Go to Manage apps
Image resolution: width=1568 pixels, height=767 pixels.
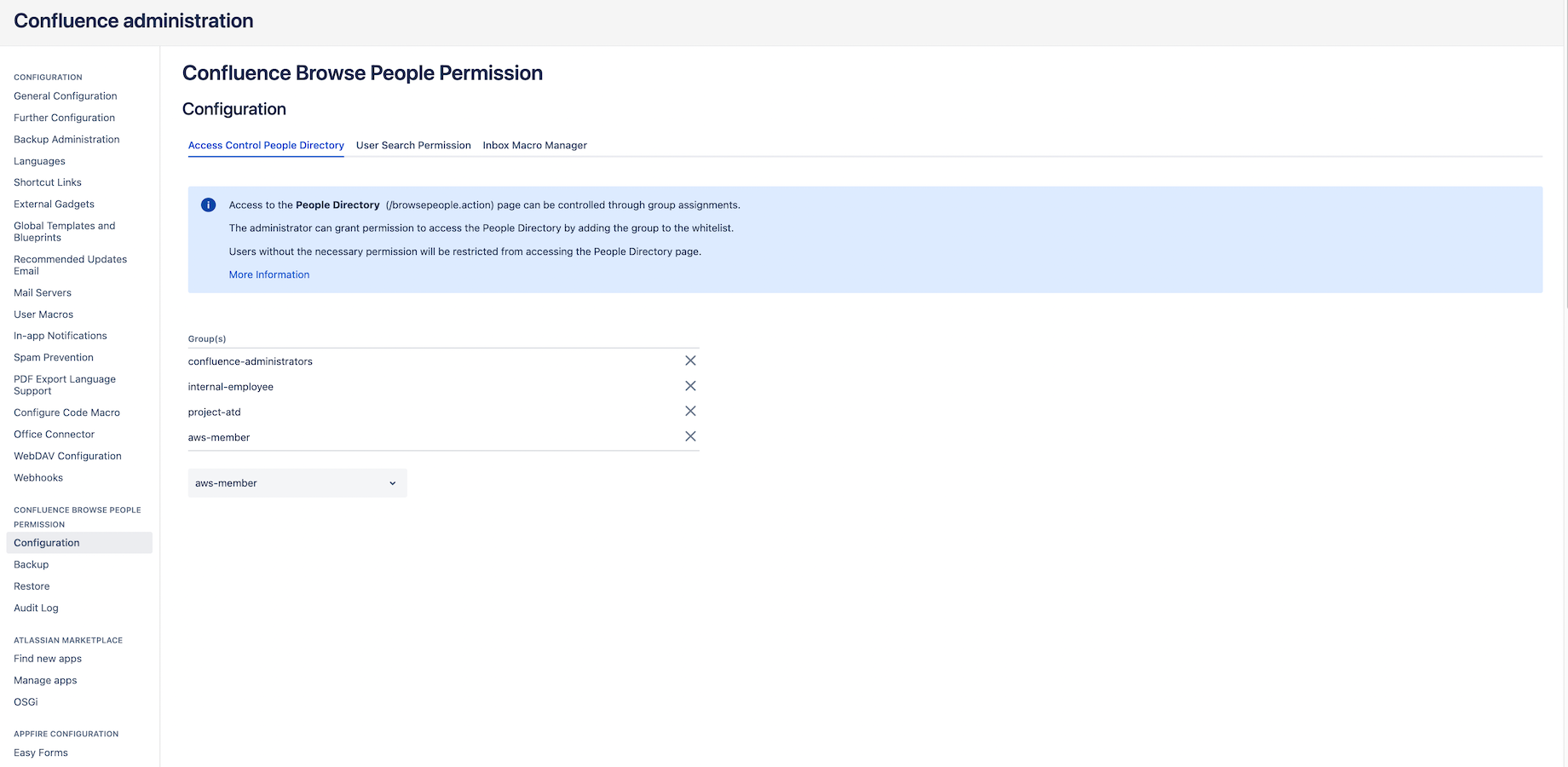pos(46,680)
